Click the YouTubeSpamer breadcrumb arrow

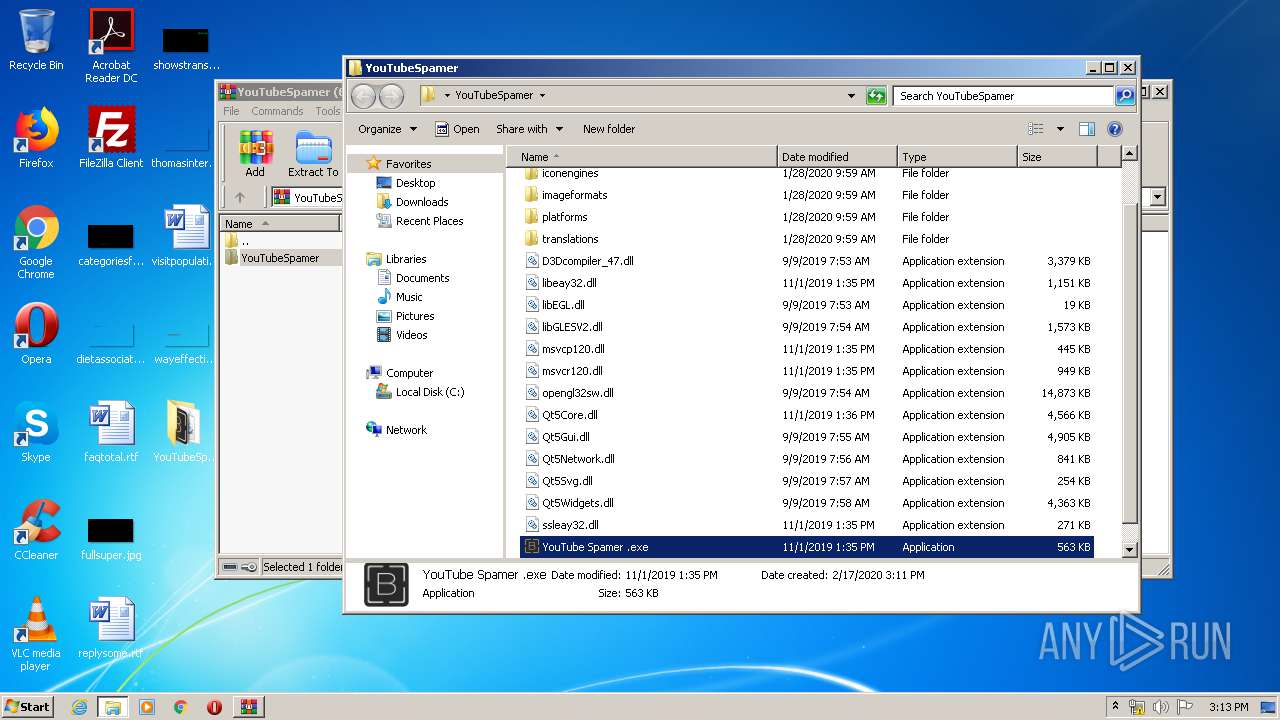pyautogui.click(x=542, y=96)
